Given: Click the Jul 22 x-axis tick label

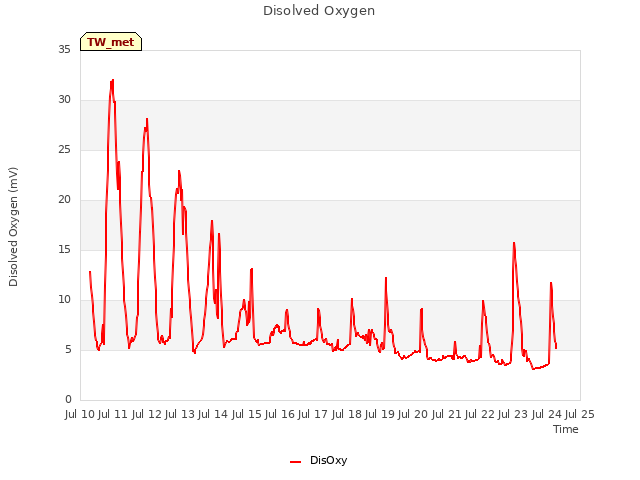Looking at the screenshot, I should 480,414.
